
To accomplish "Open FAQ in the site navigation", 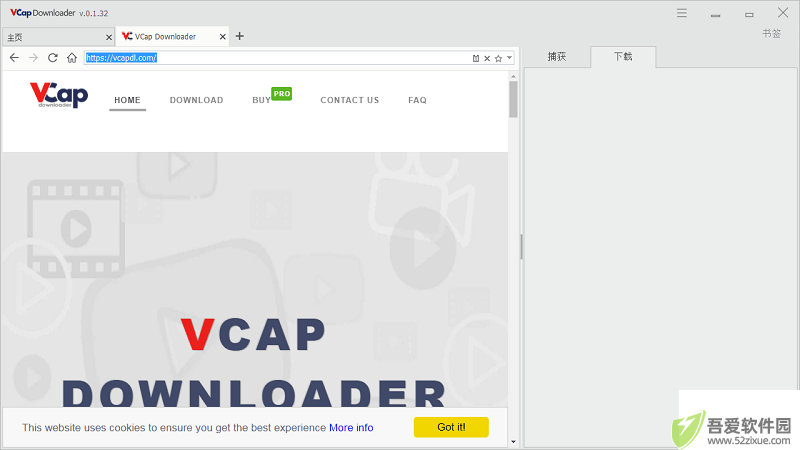I will 417,100.
